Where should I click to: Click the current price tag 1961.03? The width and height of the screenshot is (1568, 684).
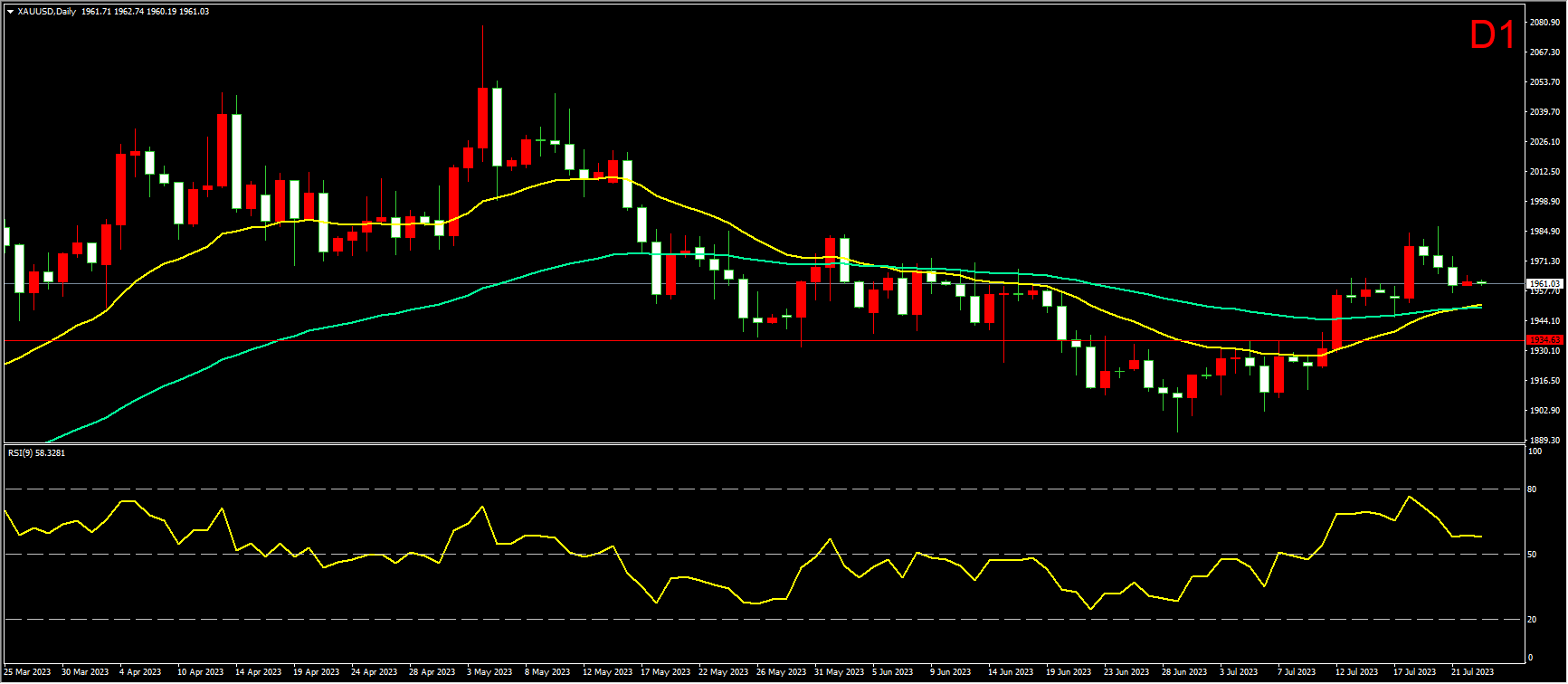[1545, 284]
